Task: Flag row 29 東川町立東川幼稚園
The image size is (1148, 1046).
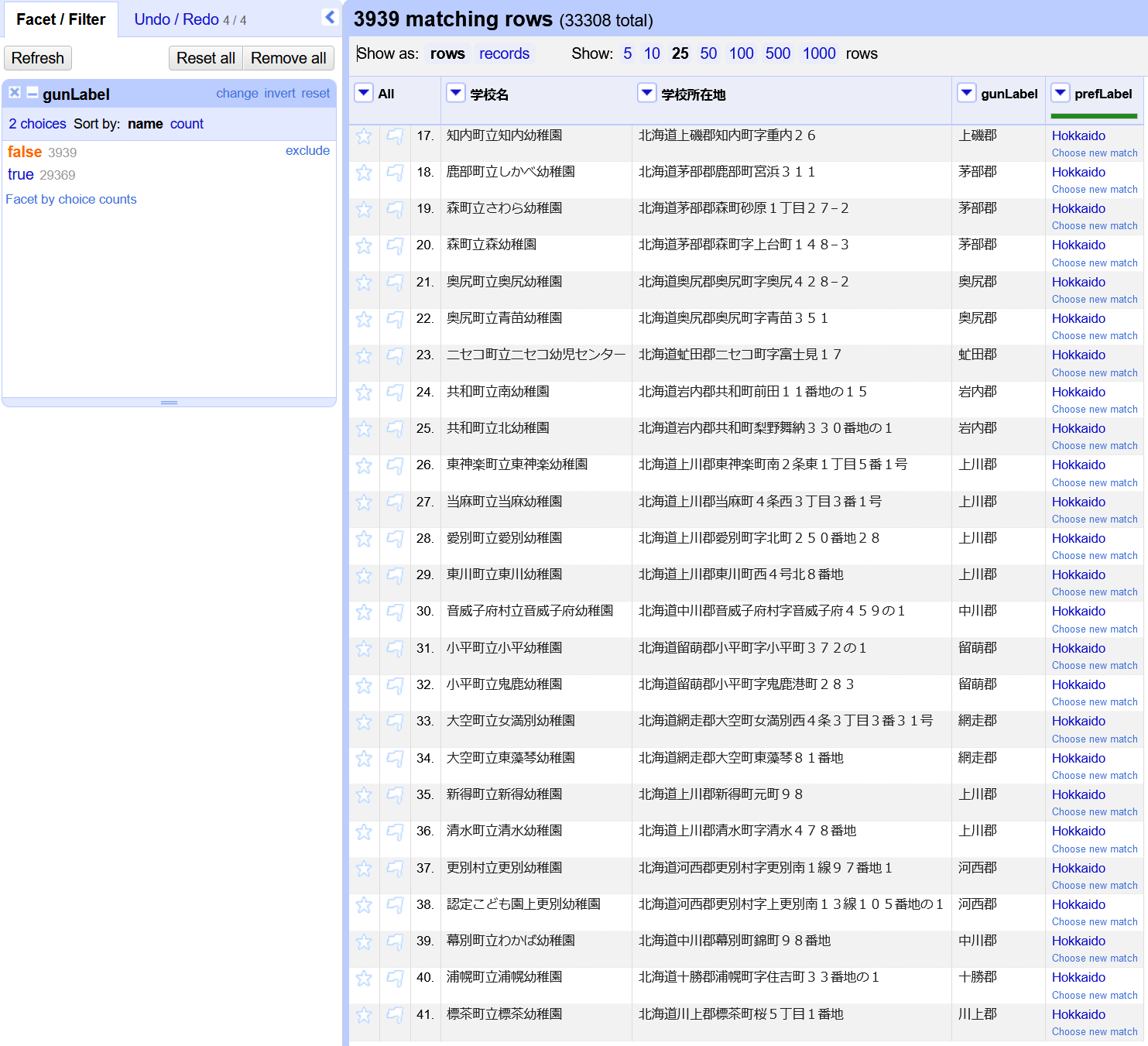Action: (395, 576)
